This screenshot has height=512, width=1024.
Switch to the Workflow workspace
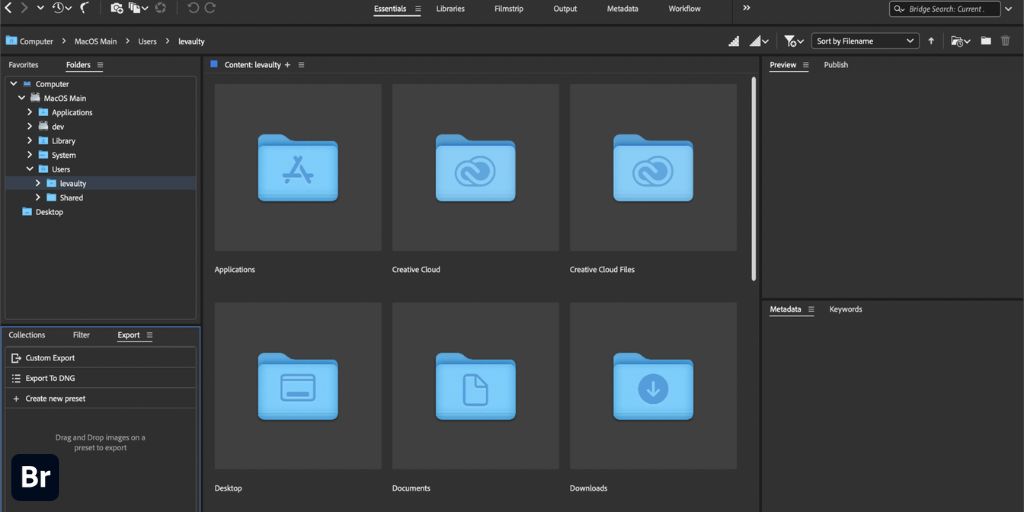pos(684,9)
